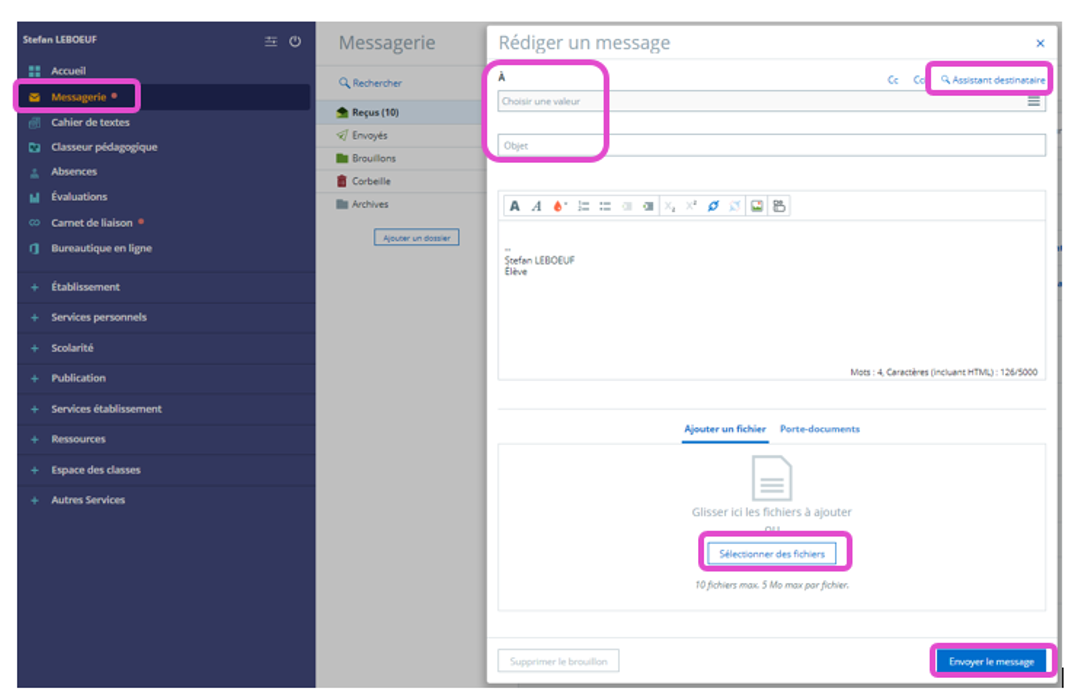Screen dimensions: 1074x700
Task: Open the preferences sliders icon in sidebar header
Action: tap(271, 42)
